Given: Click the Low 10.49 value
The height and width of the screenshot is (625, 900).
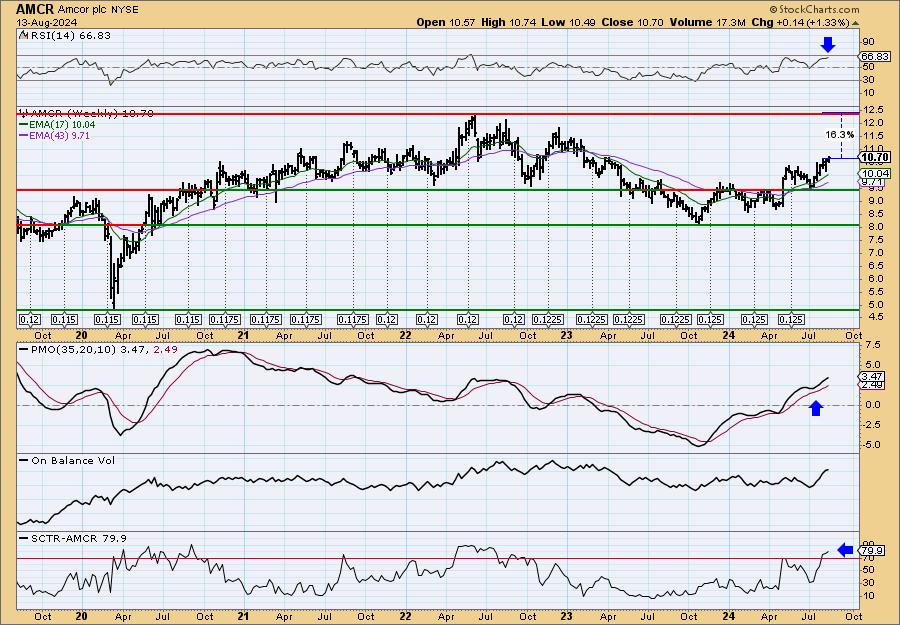Looking at the screenshot, I should (569, 22).
